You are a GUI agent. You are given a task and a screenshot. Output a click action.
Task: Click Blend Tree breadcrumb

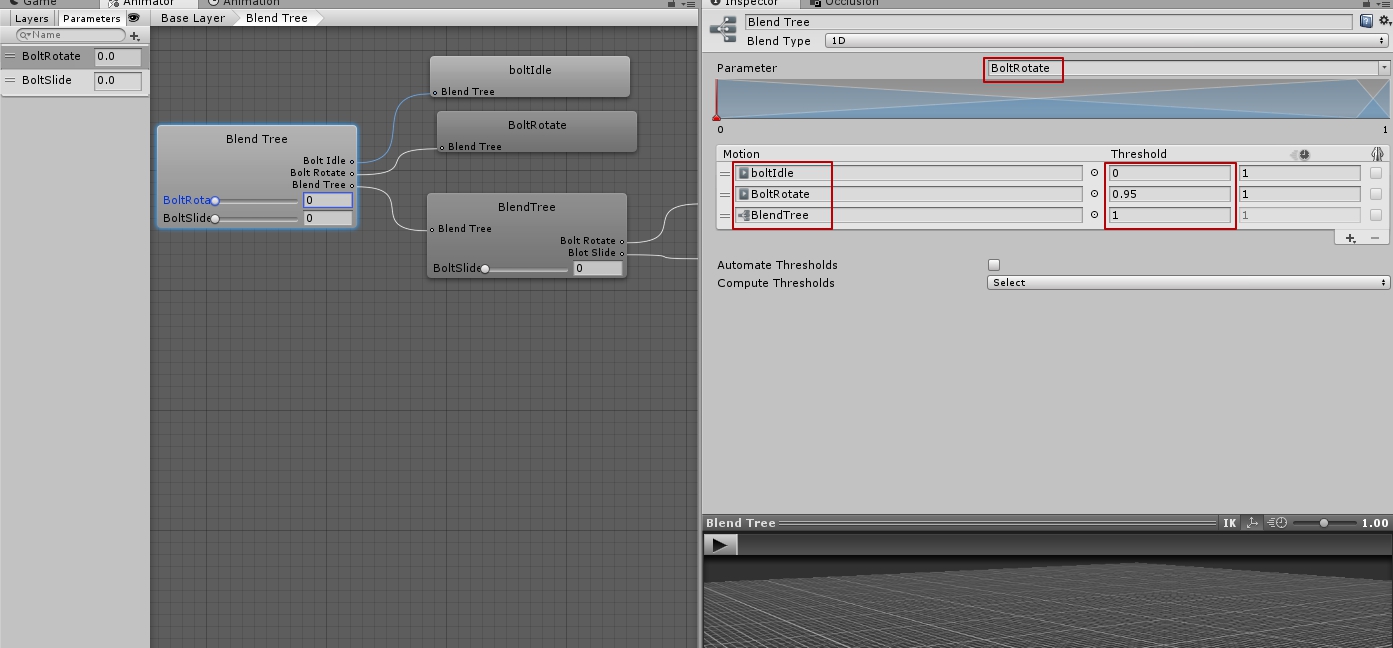coord(277,18)
